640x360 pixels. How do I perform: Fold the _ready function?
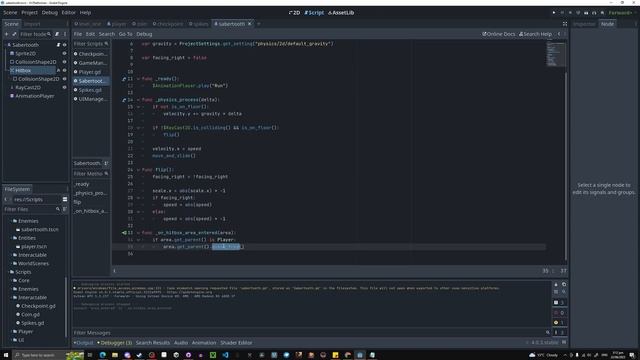pyautogui.click(x=138, y=79)
